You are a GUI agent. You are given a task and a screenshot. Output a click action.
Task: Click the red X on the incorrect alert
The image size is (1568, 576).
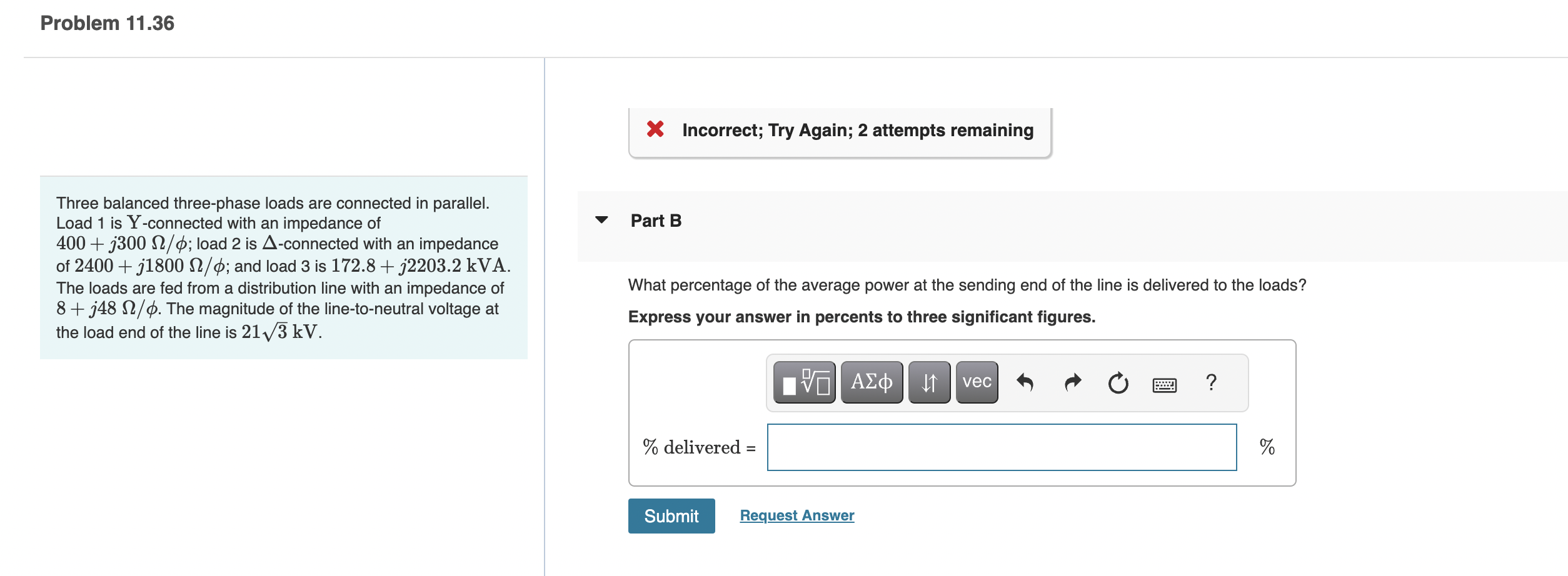(655, 130)
